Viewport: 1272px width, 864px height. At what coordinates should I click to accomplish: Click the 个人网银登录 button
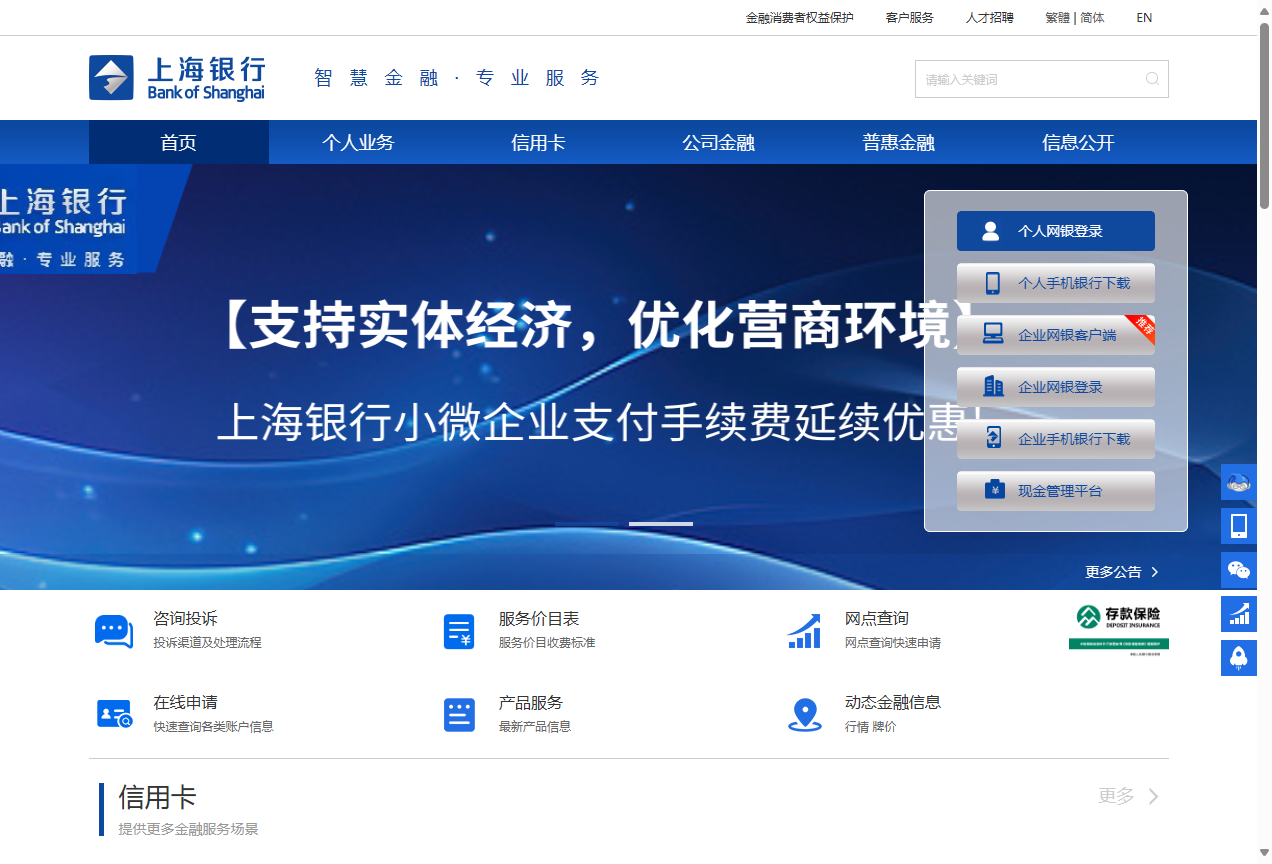[1055, 231]
